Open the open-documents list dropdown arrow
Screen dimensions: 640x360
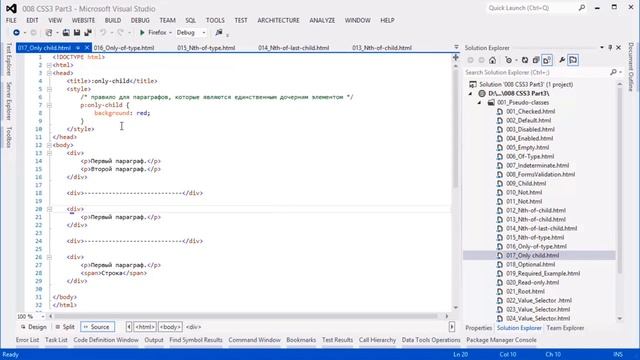click(x=456, y=47)
